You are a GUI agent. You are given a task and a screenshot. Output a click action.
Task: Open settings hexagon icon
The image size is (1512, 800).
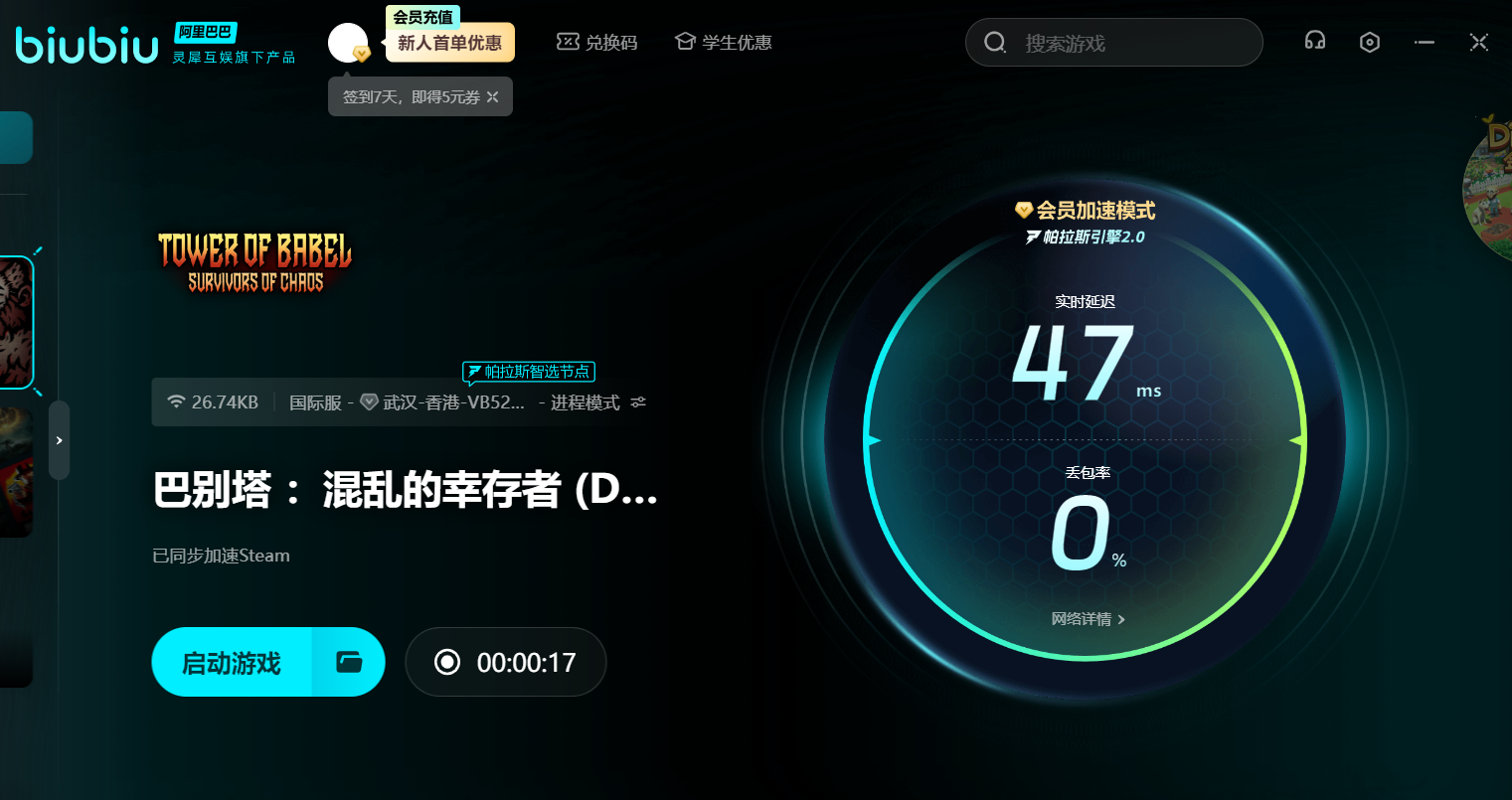coord(1370,42)
